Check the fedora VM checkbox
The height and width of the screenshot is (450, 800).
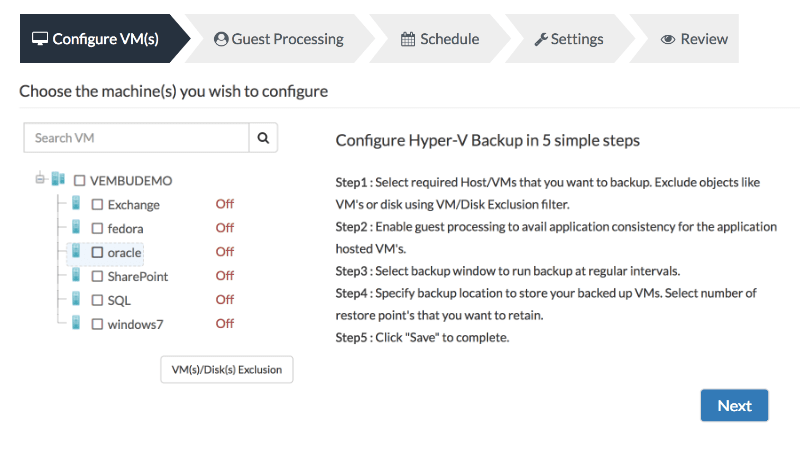point(97,229)
